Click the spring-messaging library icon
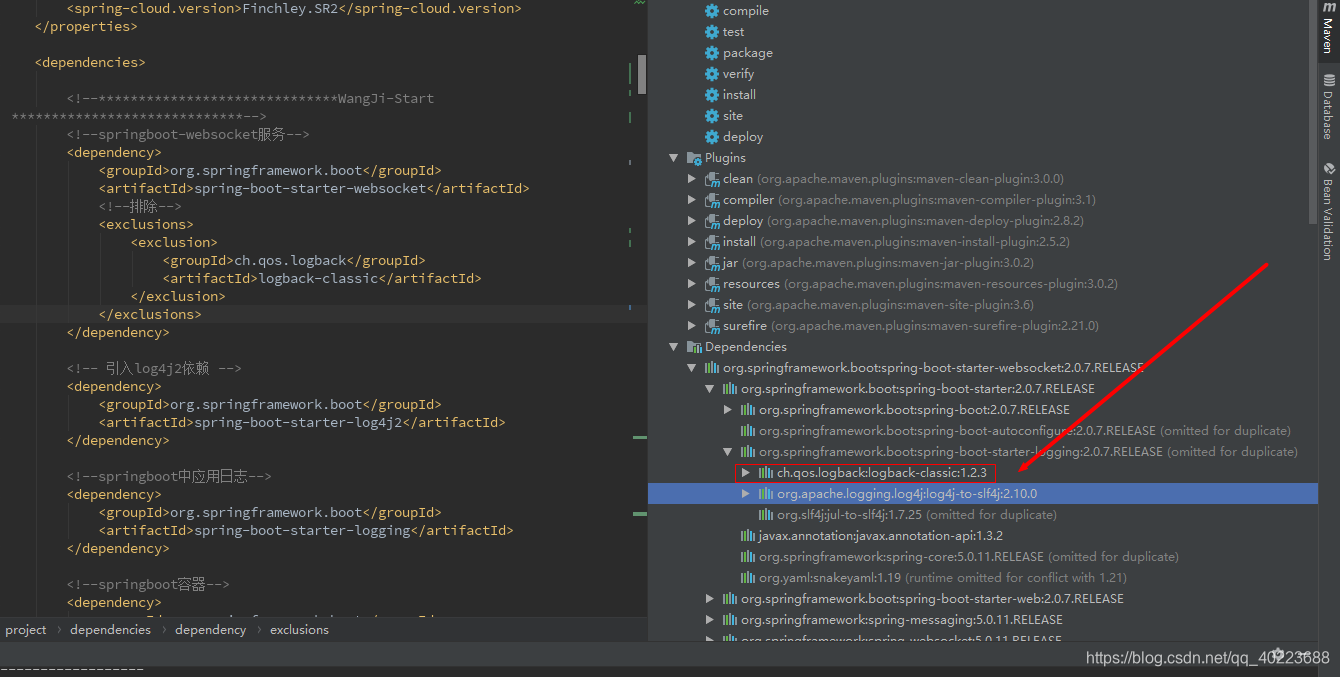Viewport: 1340px width, 677px height. point(730,620)
